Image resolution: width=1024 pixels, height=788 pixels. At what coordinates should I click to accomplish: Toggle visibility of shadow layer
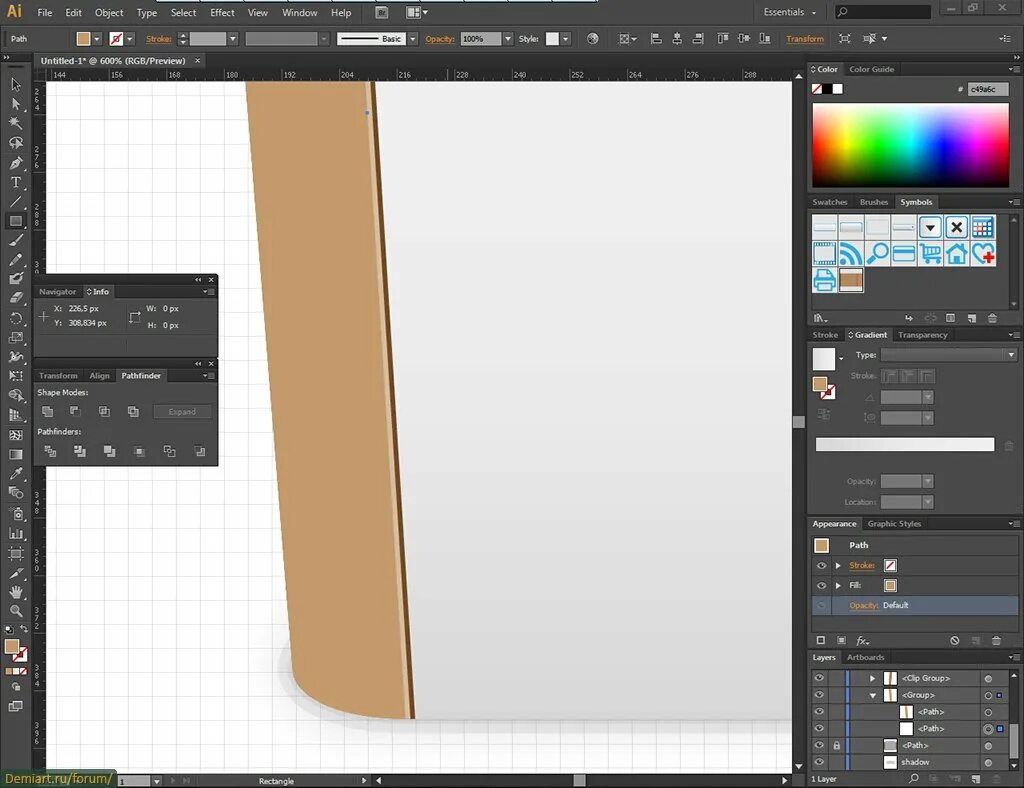pyautogui.click(x=819, y=762)
